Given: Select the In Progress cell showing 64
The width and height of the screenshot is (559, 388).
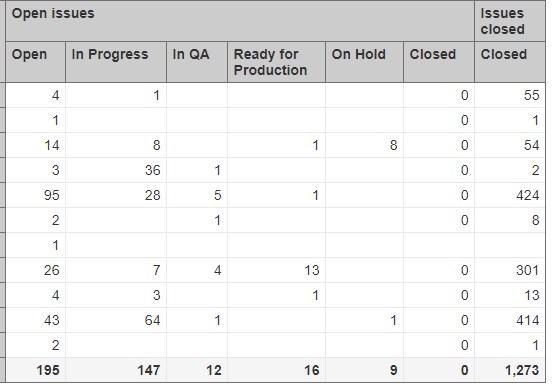Looking at the screenshot, I should [116, 320].
